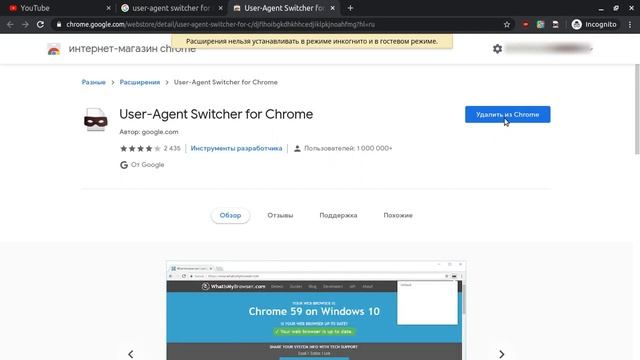640x360 pixels.
Task: Switch to the YouTube tab
Action: (x=58, y=8)
